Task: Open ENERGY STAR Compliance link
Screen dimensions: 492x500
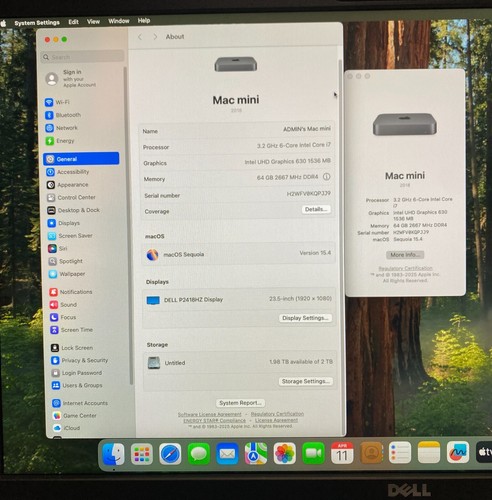Action: (x=214, y=421)
